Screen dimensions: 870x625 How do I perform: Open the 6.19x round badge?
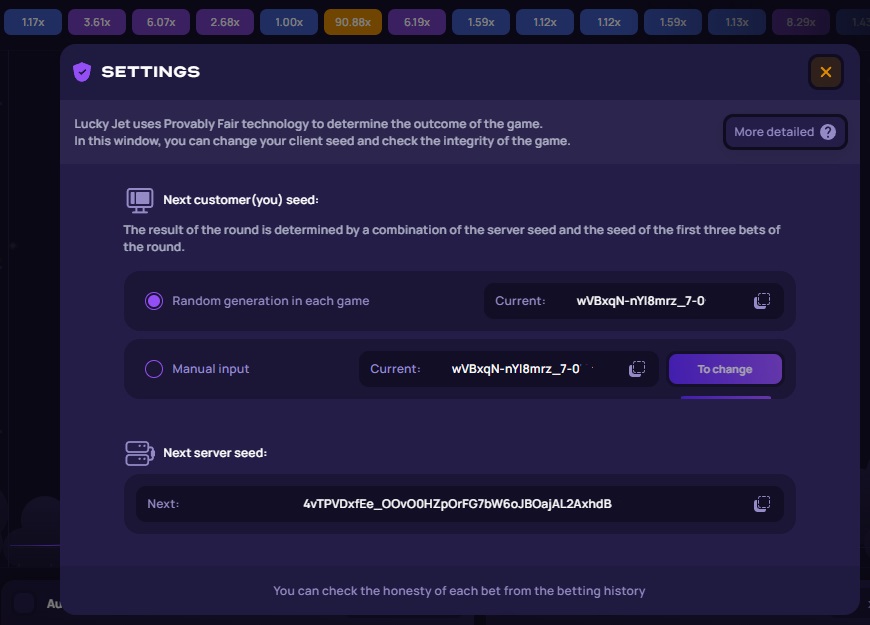click(x=417, y=22)
